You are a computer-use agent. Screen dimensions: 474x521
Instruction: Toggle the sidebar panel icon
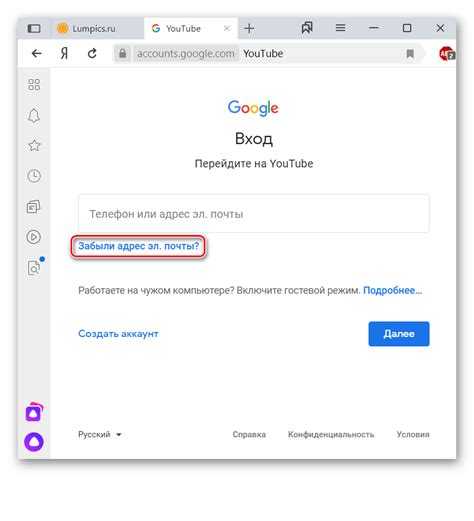coord(34,28)
